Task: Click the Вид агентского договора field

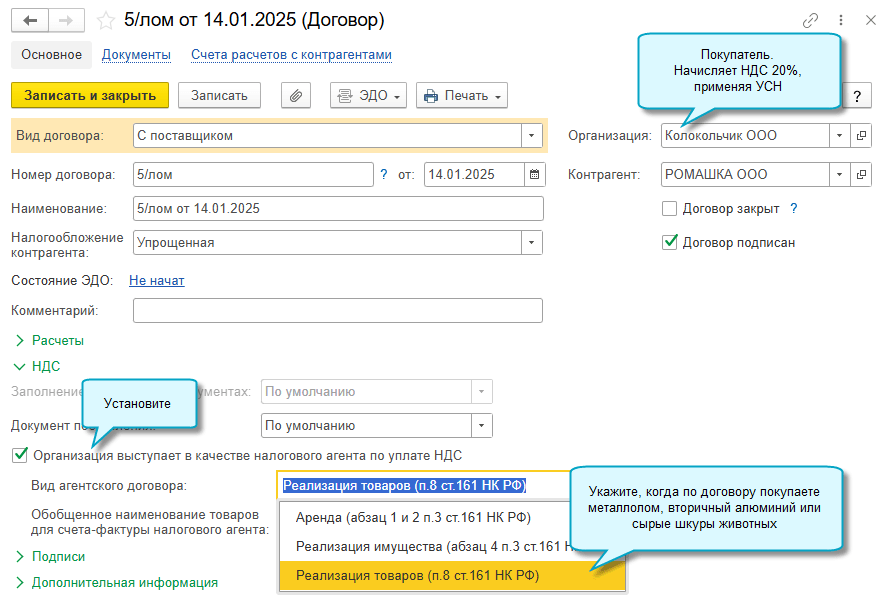Action: [x=424, y=485]
